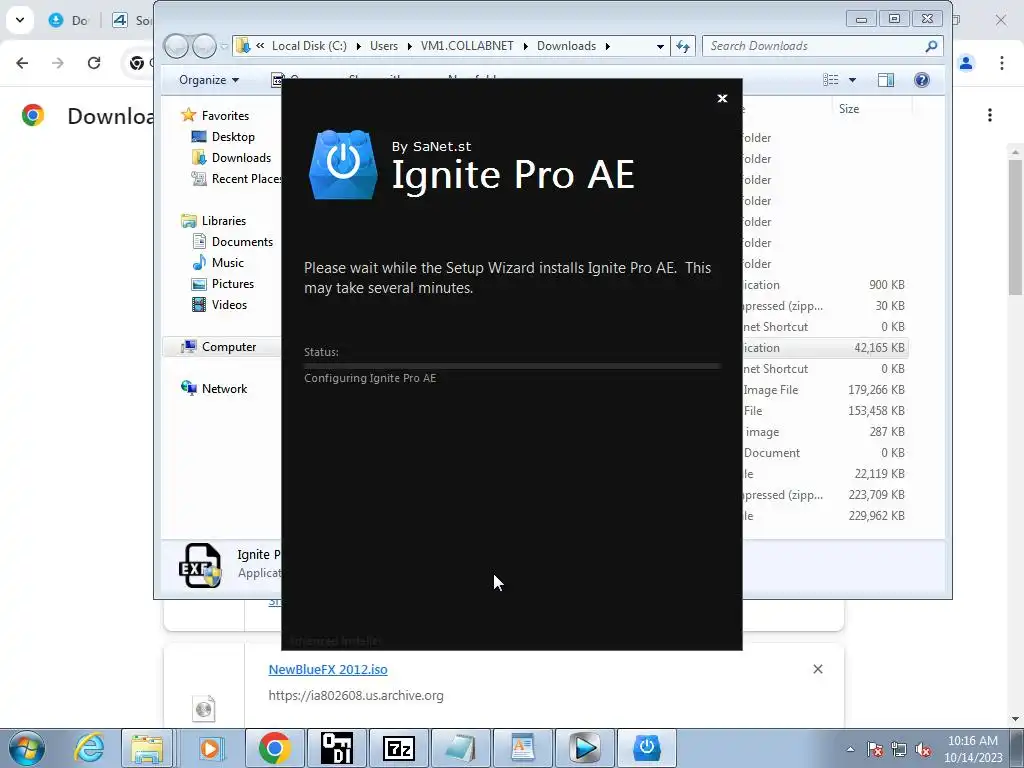Open the Windows Start menu

click(26, 748)
